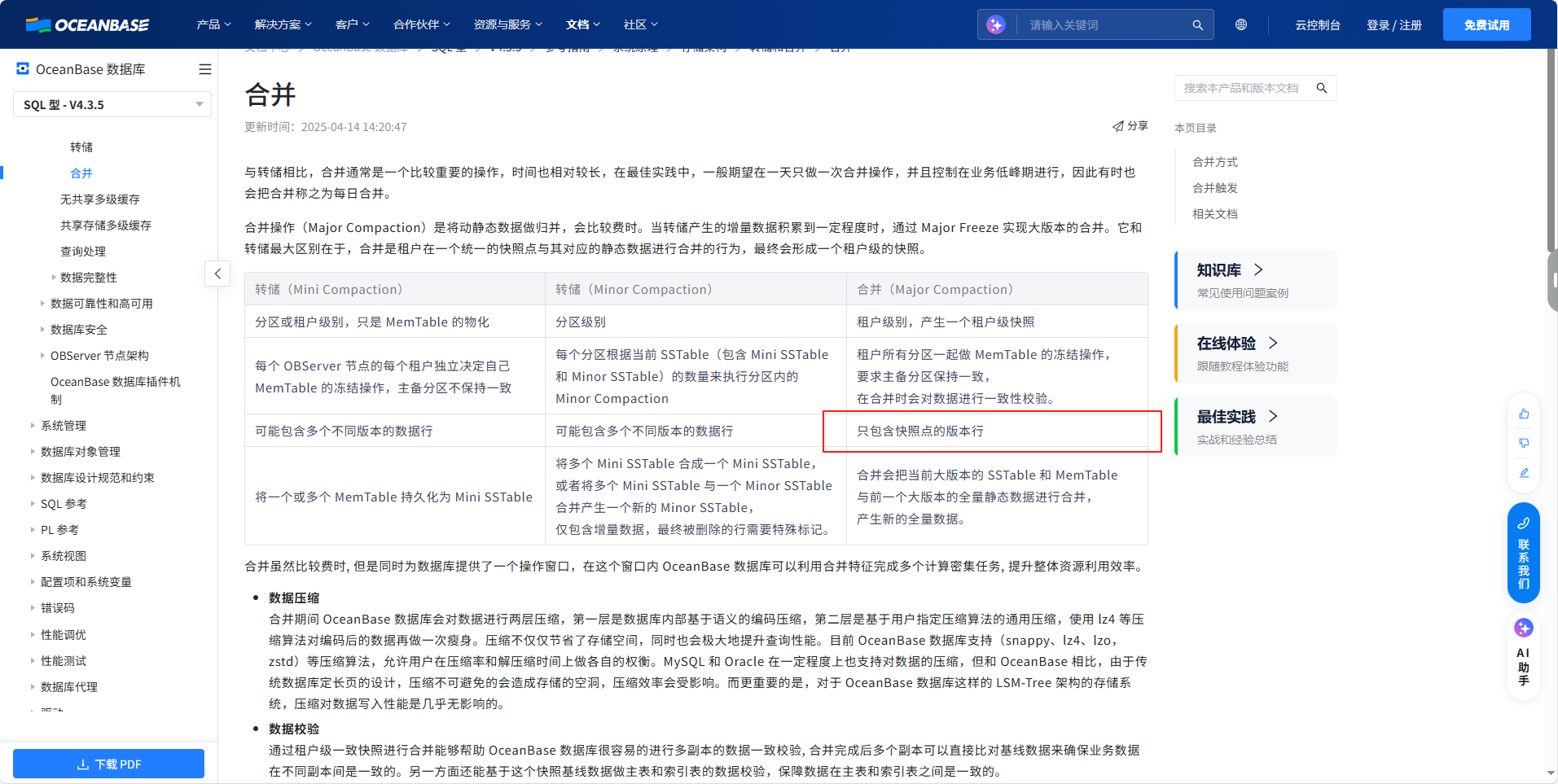
Task: Open 知识库 card
Action: point(1256,280)
